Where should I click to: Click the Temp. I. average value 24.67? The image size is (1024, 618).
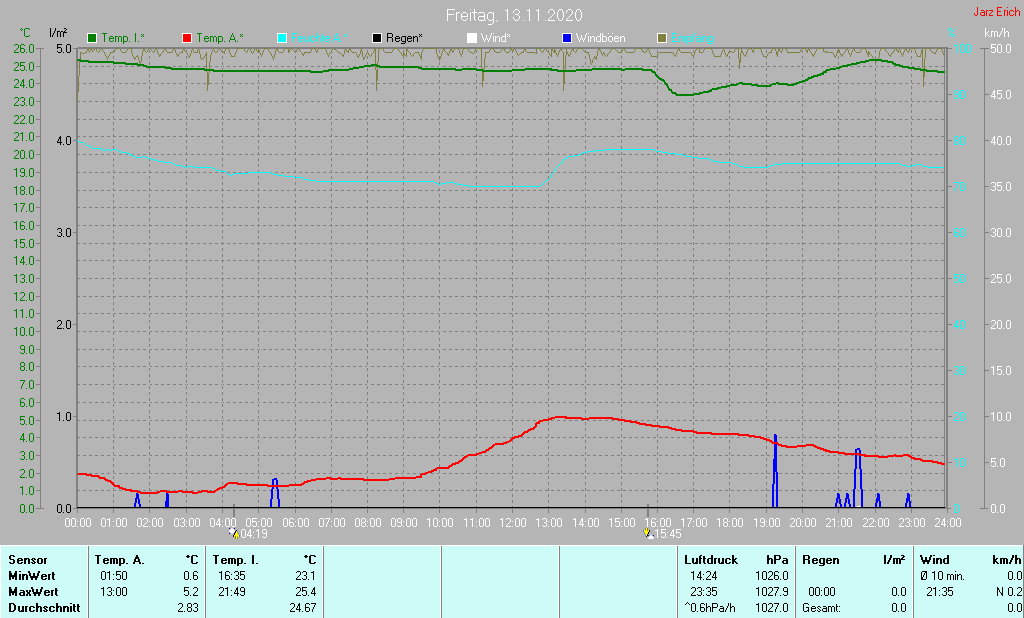click(303, 608)
